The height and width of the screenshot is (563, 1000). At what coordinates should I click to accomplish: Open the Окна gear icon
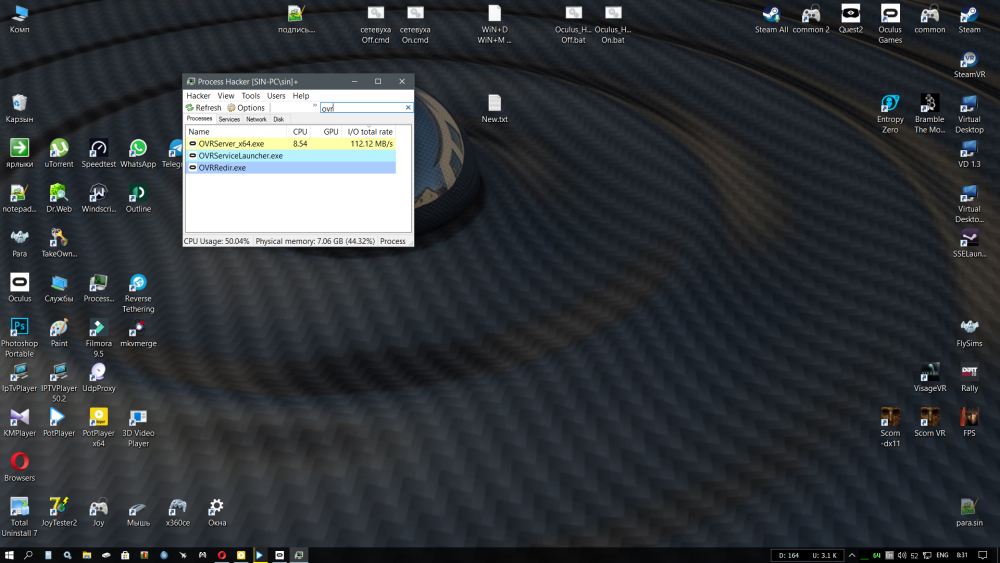(x=217, y=512)
